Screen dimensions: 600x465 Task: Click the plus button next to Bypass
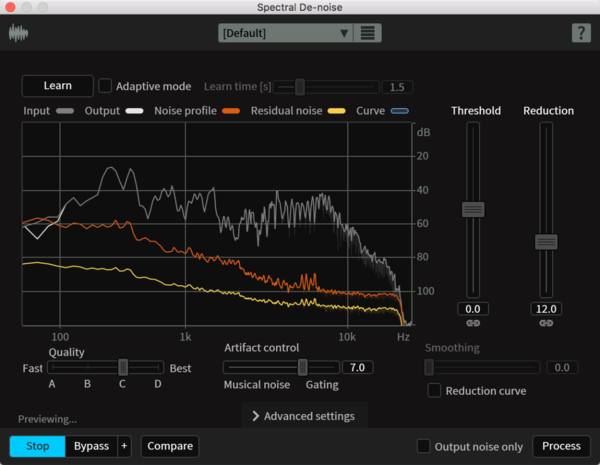click(x=124, y=446)
